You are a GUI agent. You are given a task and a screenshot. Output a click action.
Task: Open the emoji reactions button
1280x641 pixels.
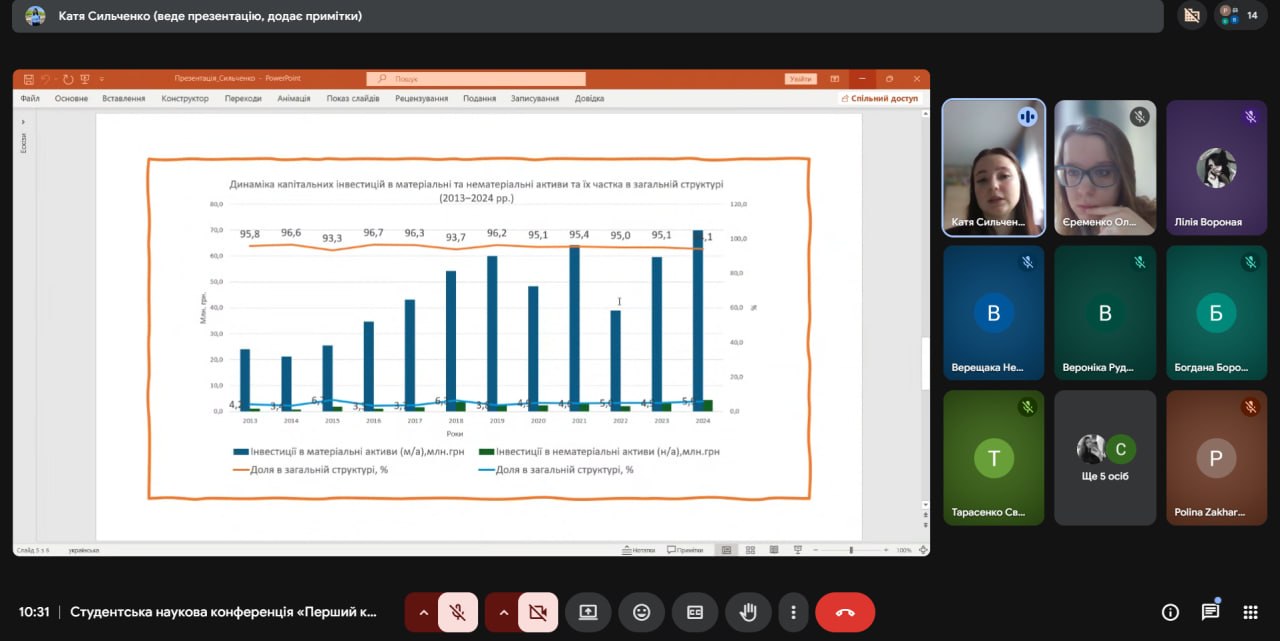pyautogui.click(x=641, y=612)
